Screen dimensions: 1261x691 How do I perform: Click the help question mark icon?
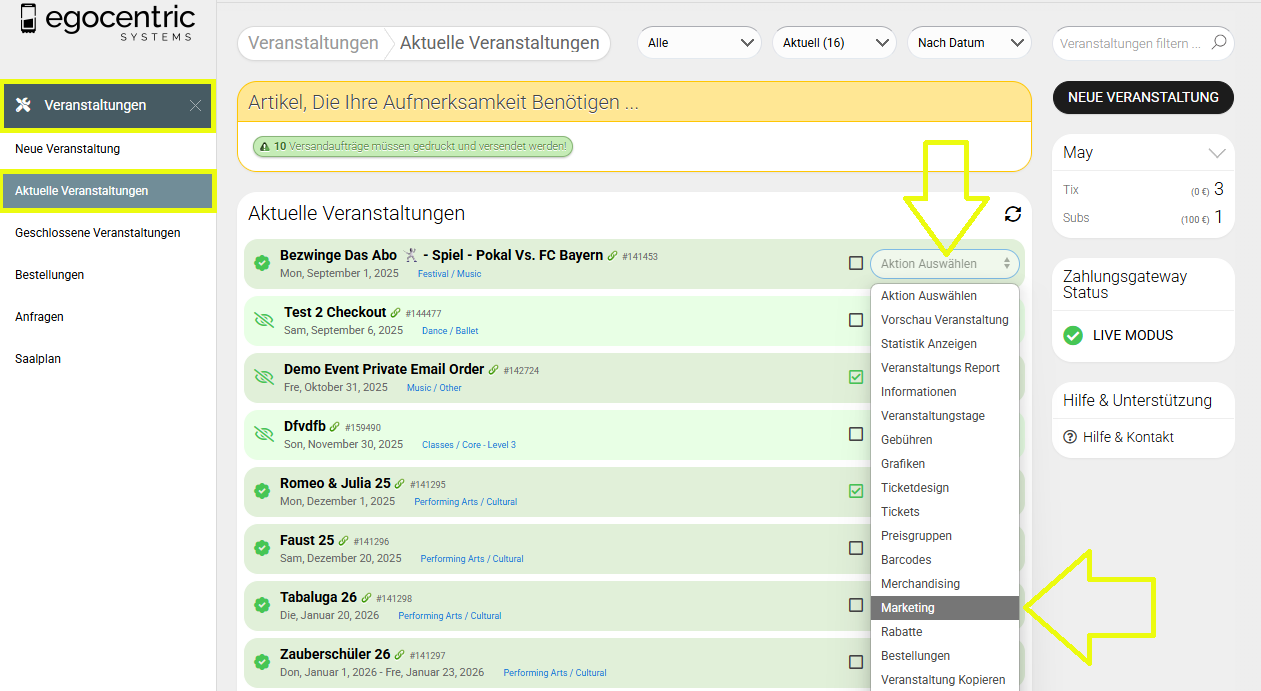tap(1070, 437)
